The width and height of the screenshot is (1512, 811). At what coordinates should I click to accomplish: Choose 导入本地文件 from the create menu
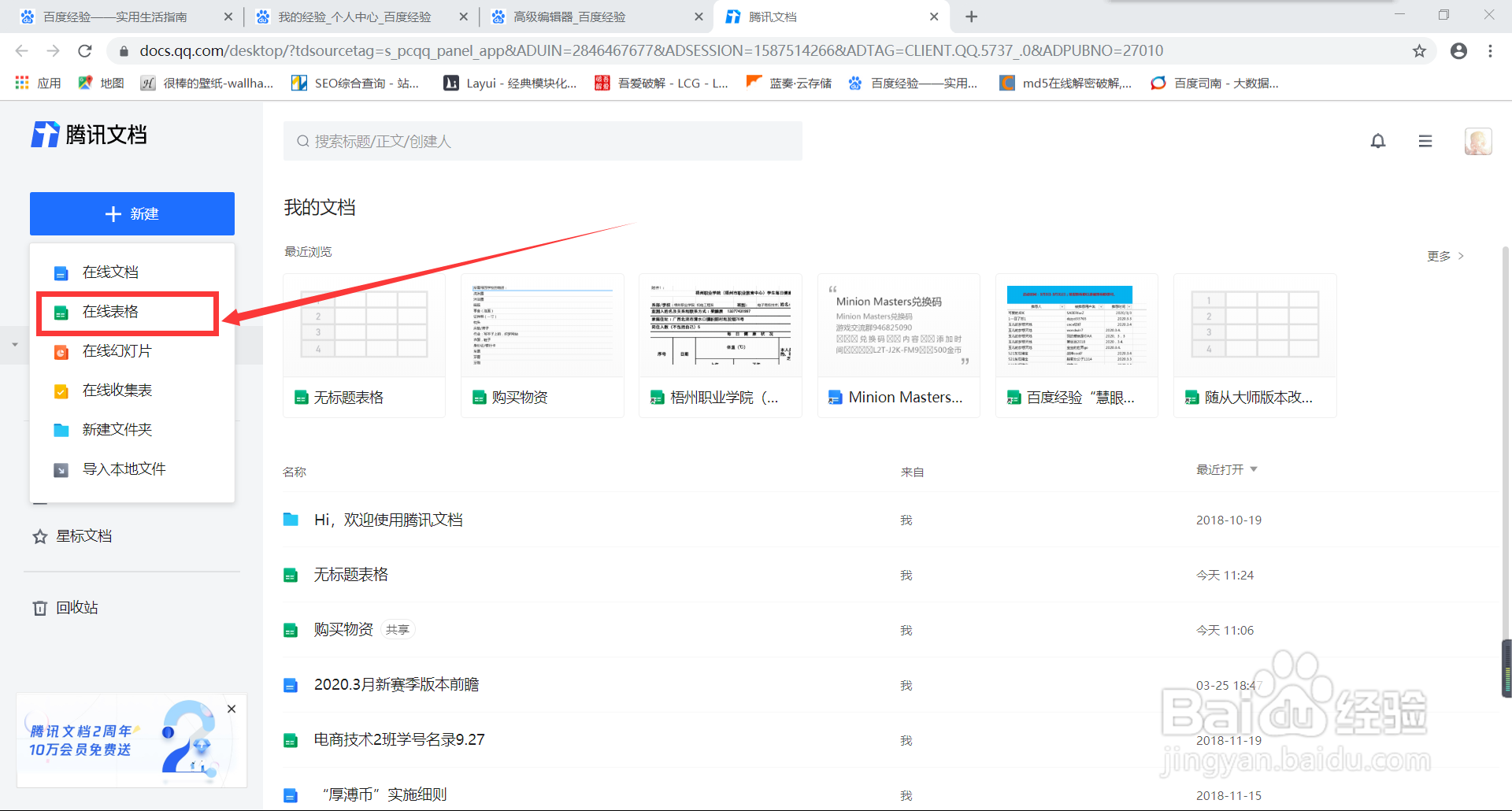click(x=132, y=469)
